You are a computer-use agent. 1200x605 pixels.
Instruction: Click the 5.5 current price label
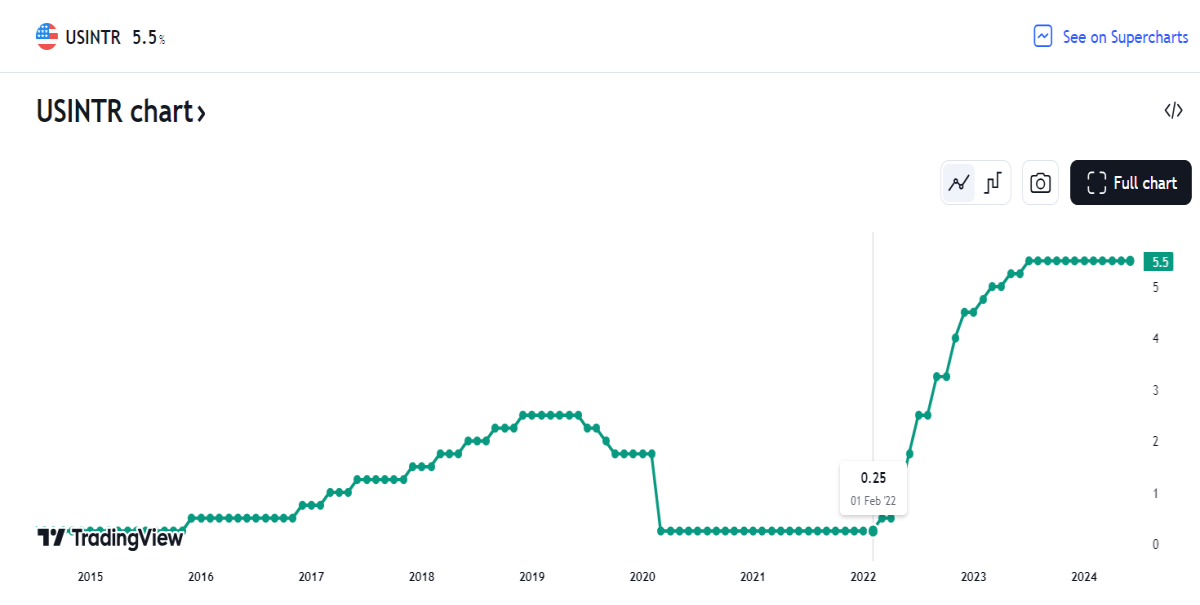click(x=1161, y=262)
